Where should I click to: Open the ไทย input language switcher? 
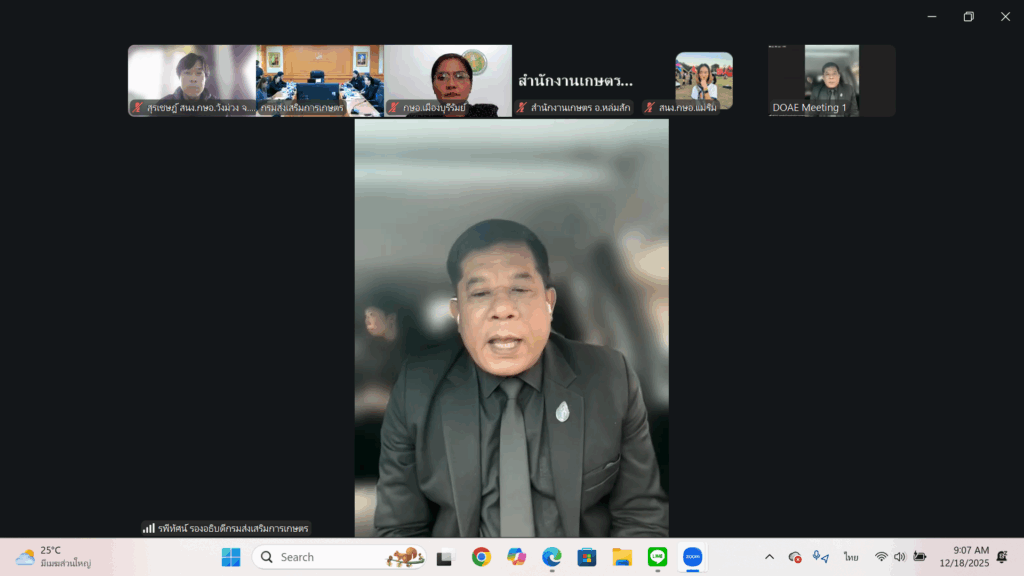coord(851,557)
